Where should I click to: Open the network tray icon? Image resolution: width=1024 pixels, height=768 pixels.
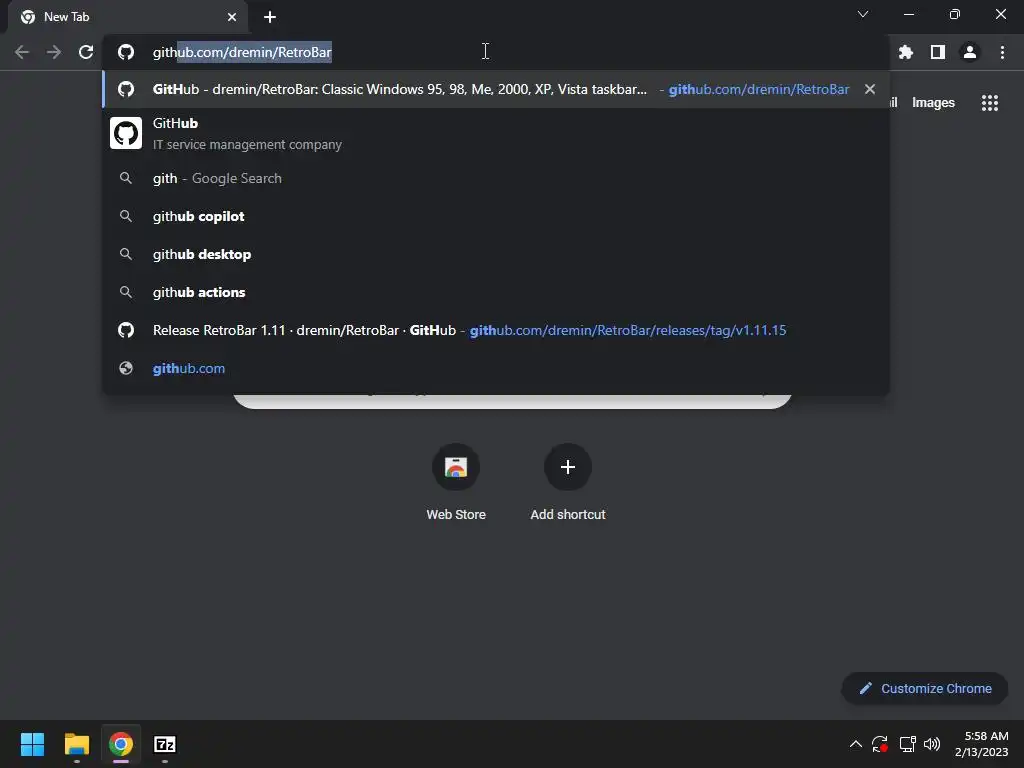point(907,744)
